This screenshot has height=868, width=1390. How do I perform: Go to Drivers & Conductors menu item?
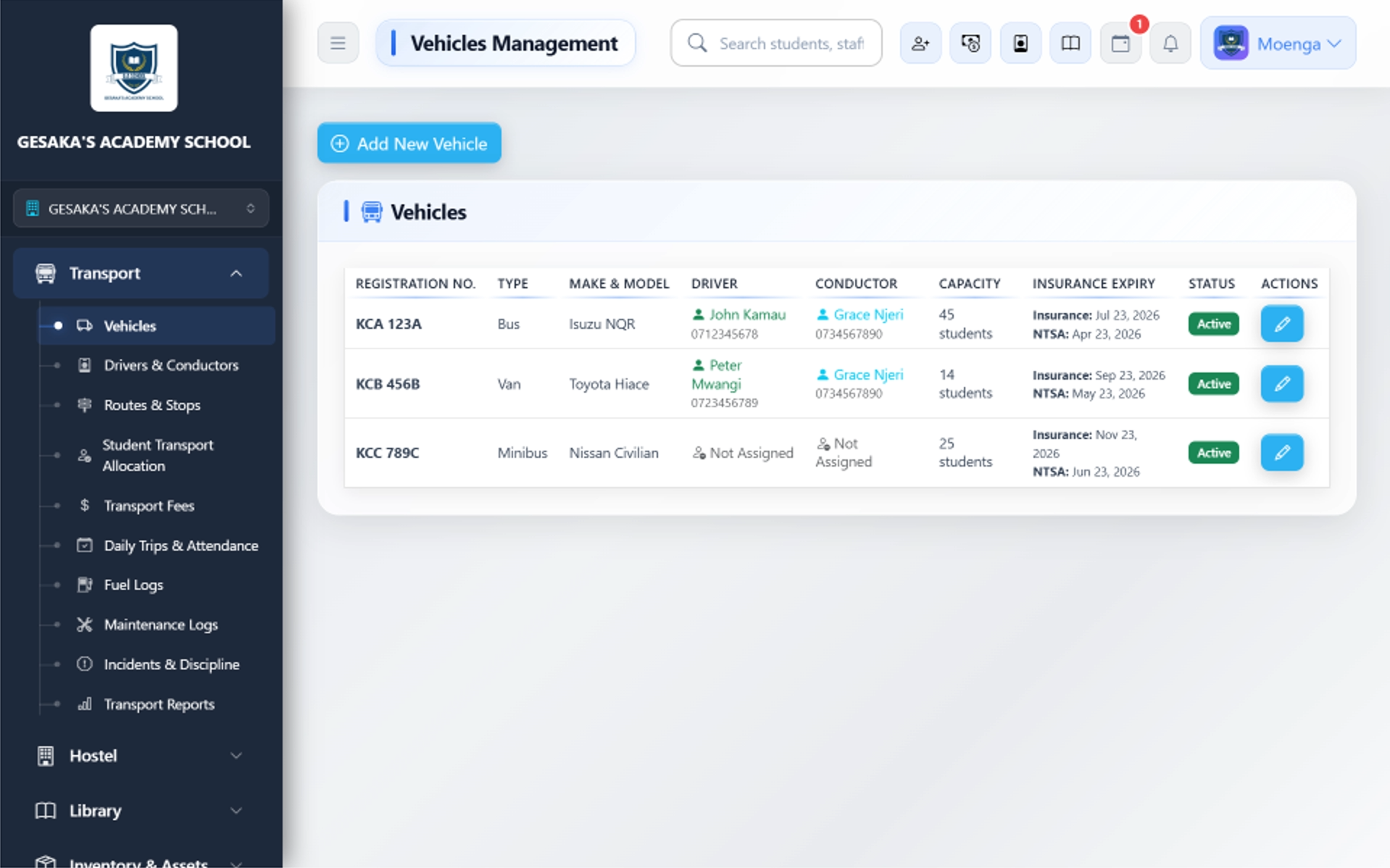click(171, 365)
